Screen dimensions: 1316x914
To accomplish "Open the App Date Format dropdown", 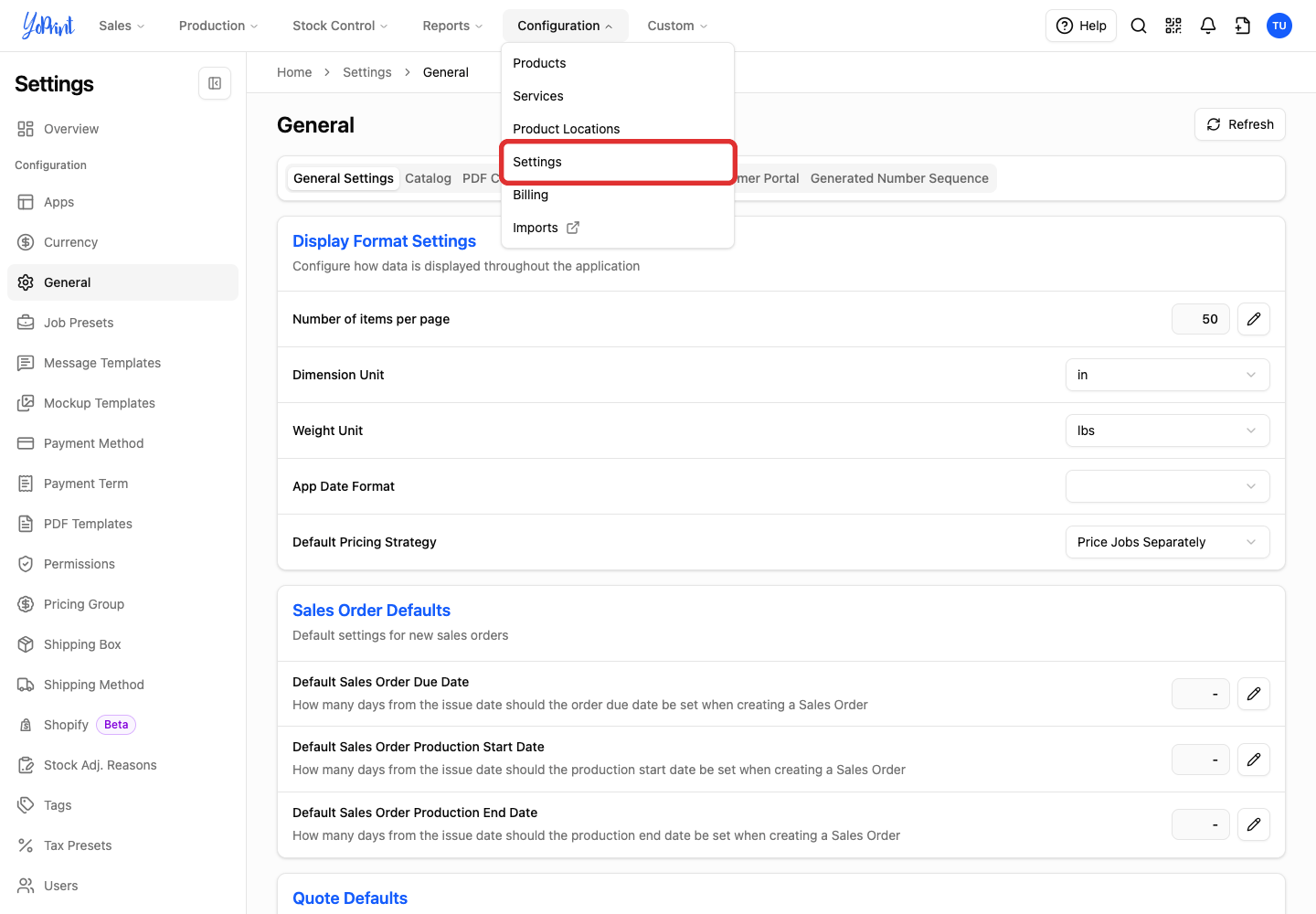I will (1167, 486).
